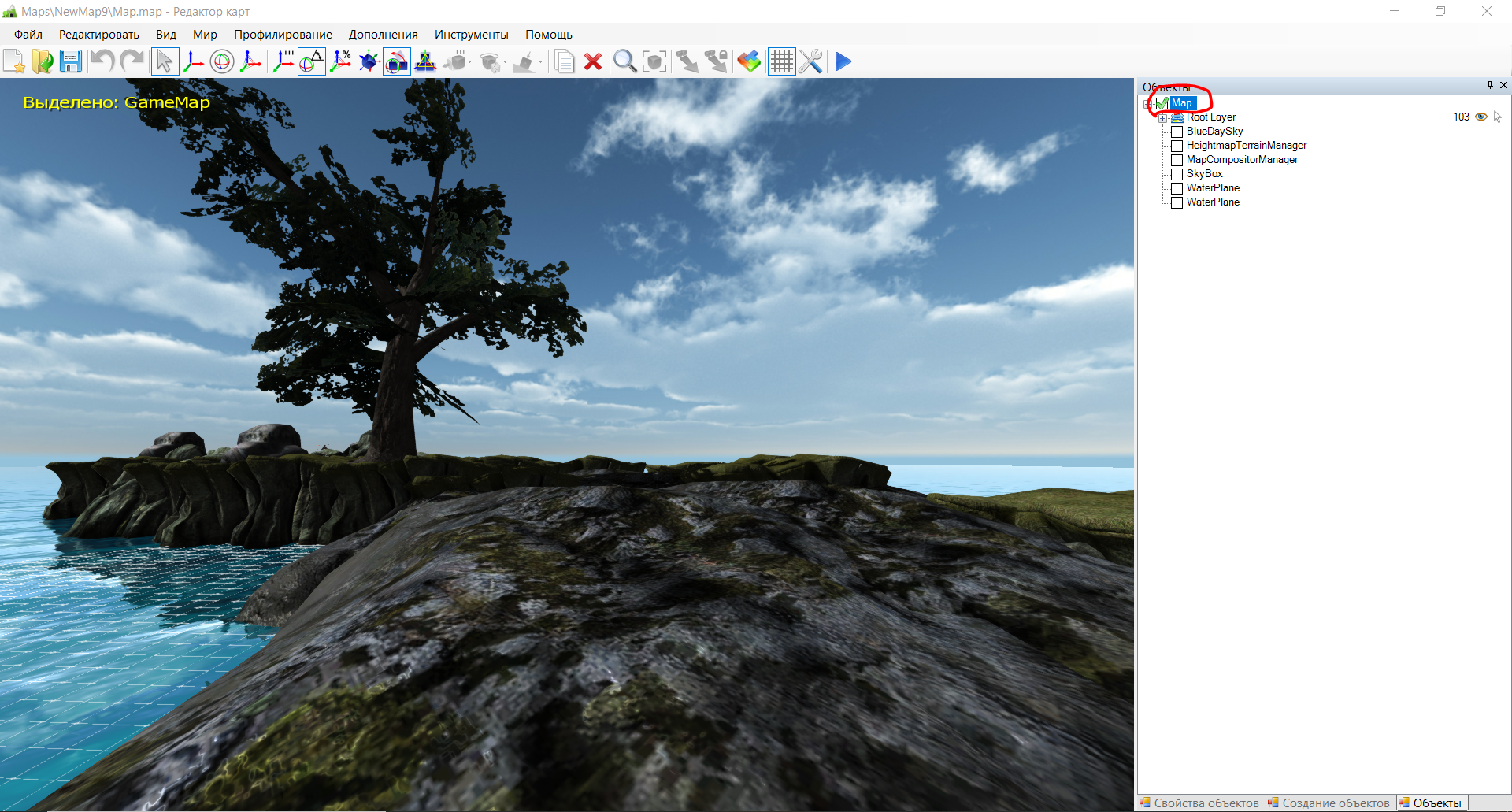Screen dimensions: 1512x812
Task: Click the pyramid triangle toolbar icon
Action: click(425, 61)
